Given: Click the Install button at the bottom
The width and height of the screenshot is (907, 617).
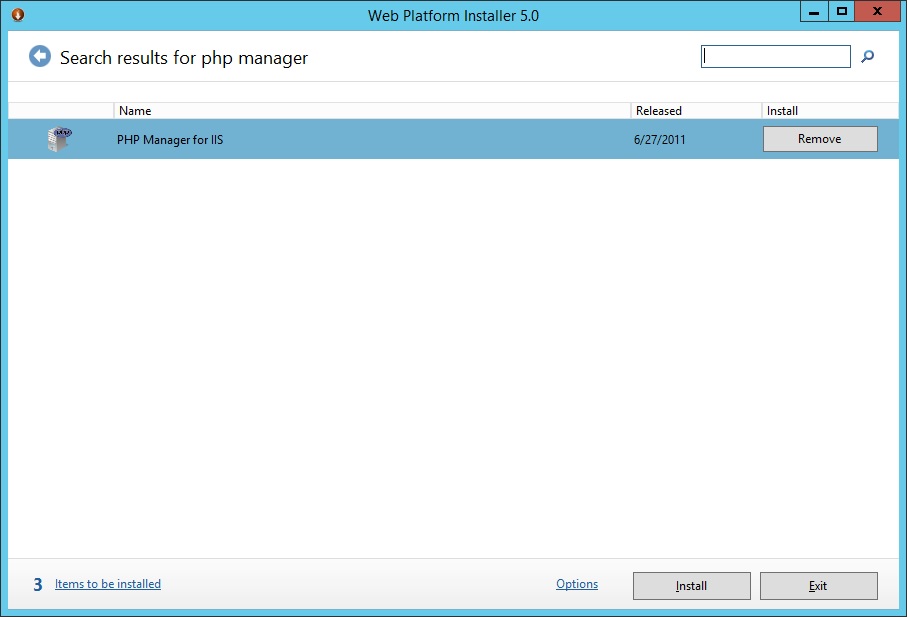Looking at the screenshot, I should pos(692,586).
